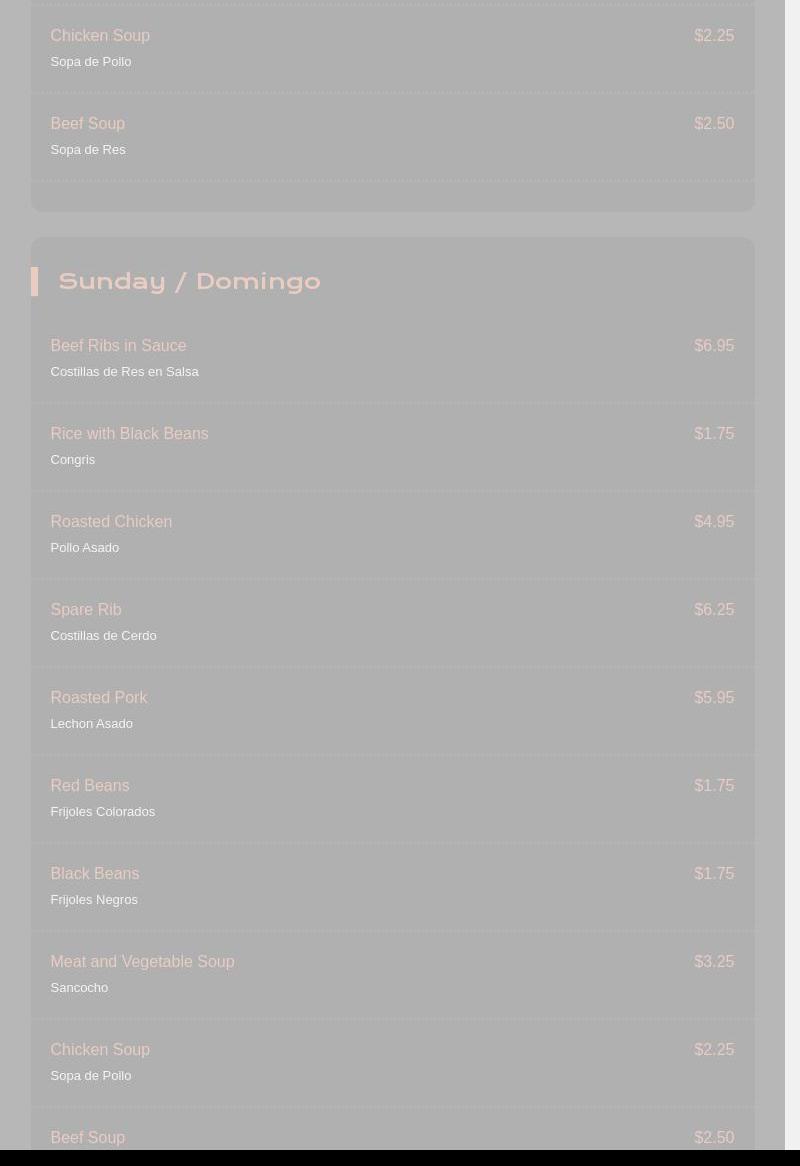Click the Red Beans menu item
Image resolution: width=800 pixels, height=1166 pixels.
pos(89,786)
